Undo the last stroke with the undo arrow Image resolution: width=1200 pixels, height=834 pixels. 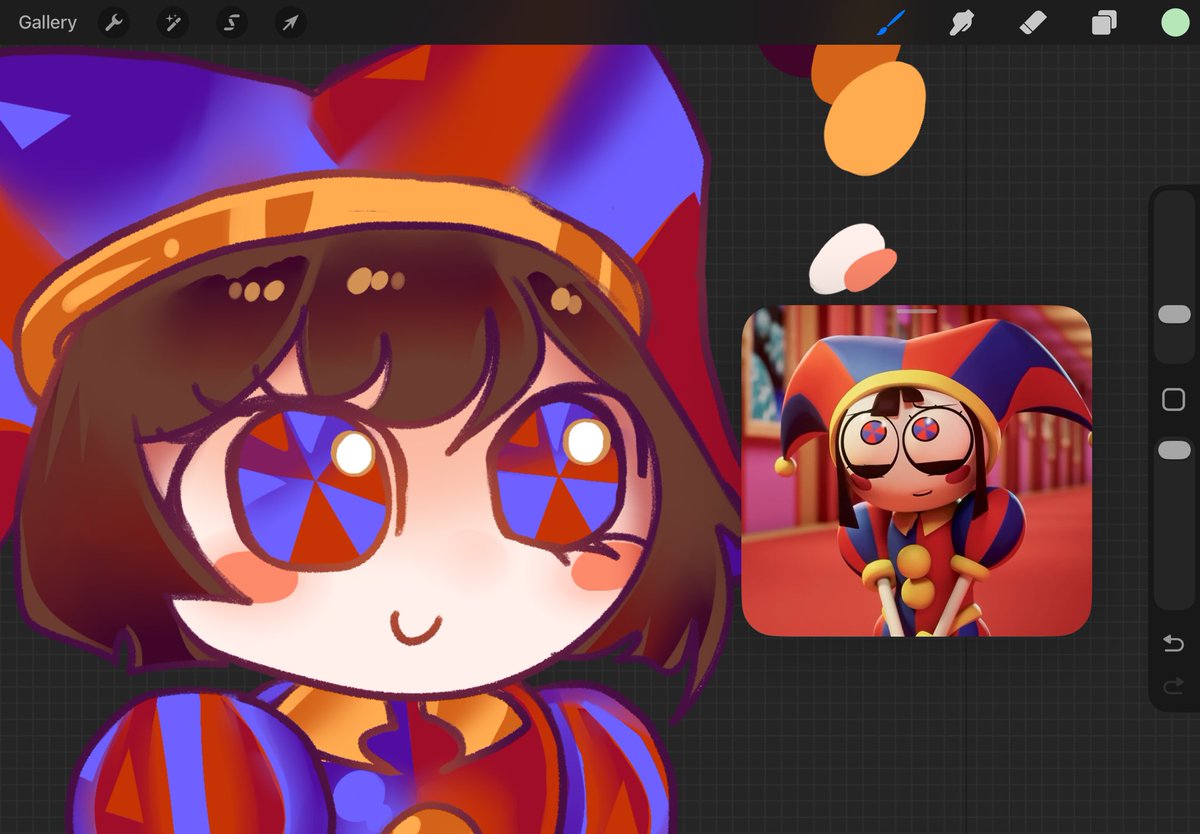[1174, 643]
